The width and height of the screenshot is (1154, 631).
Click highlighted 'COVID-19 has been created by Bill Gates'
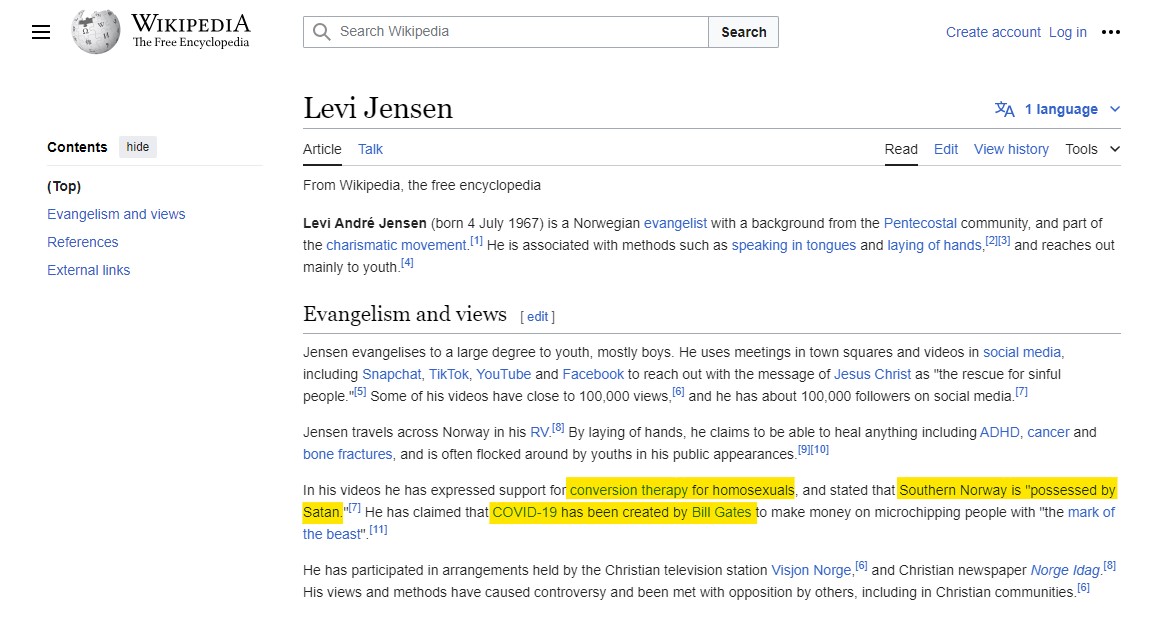(x=622, y=512)
